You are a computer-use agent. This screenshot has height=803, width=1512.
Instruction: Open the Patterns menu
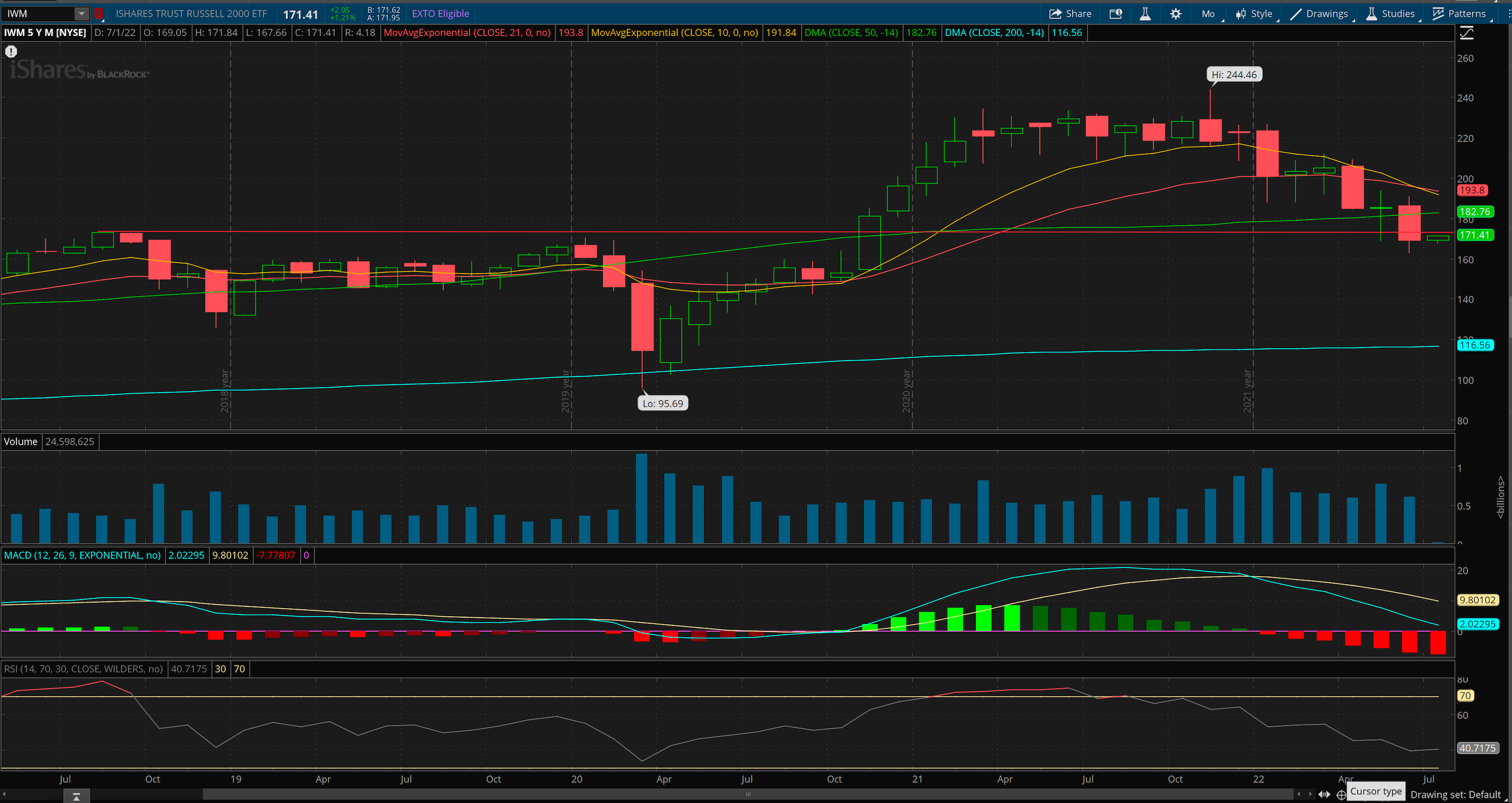[1459, 13]
